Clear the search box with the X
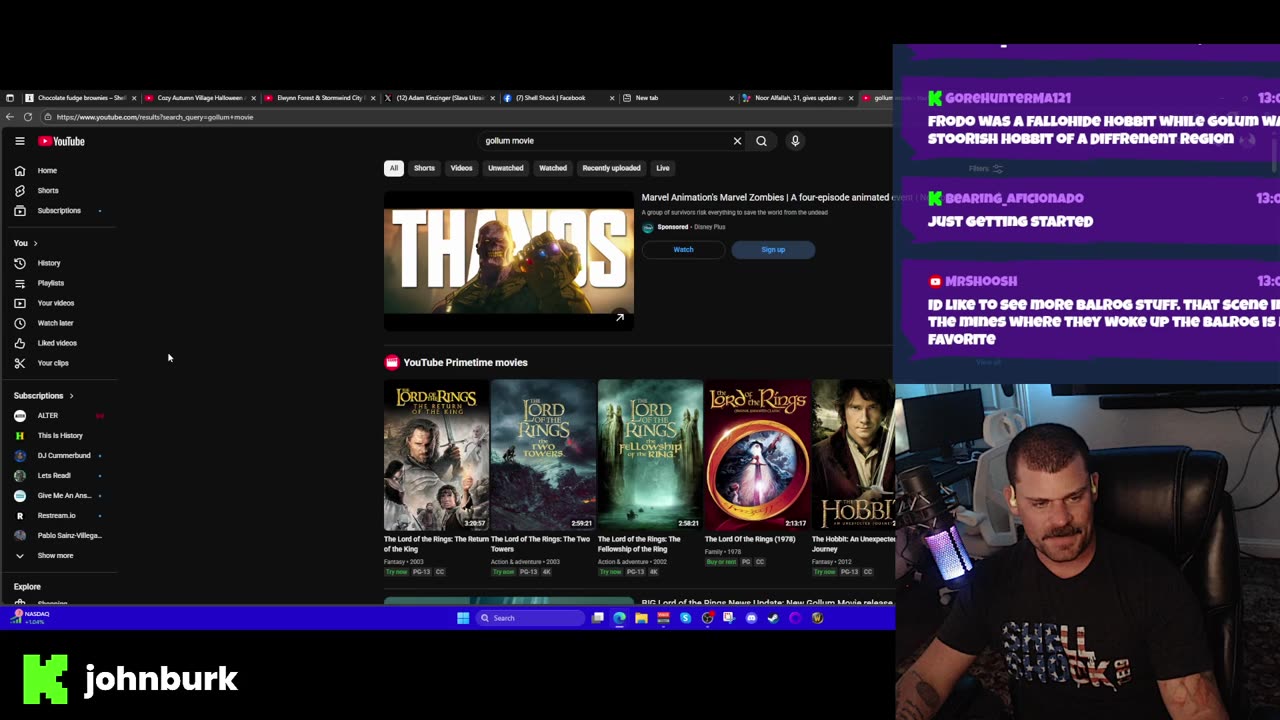Viewport: 1280px width, 720px height. coord(738,141)
